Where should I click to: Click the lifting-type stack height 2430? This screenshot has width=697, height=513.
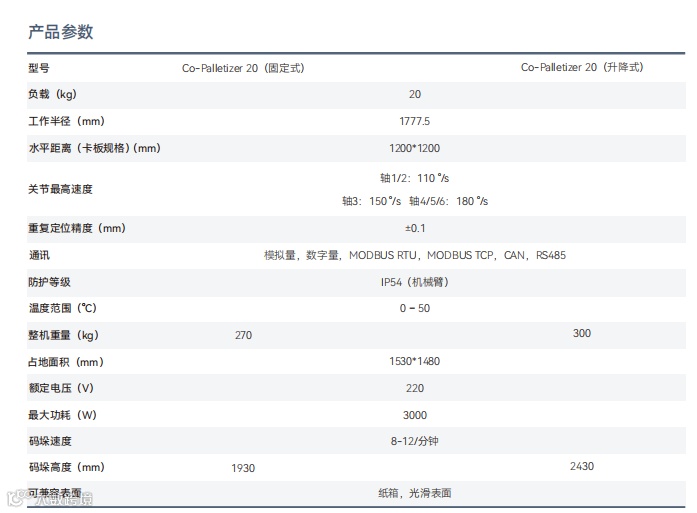tap(582, 466)
